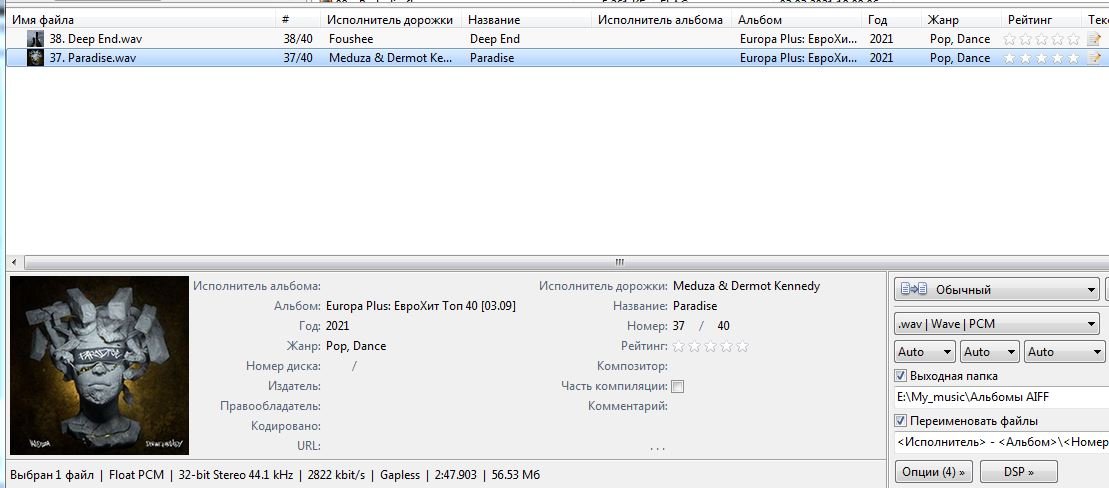Sort by Жанр column header
This screenshot has width=1109, height=488.
click(x=961, y=20)
